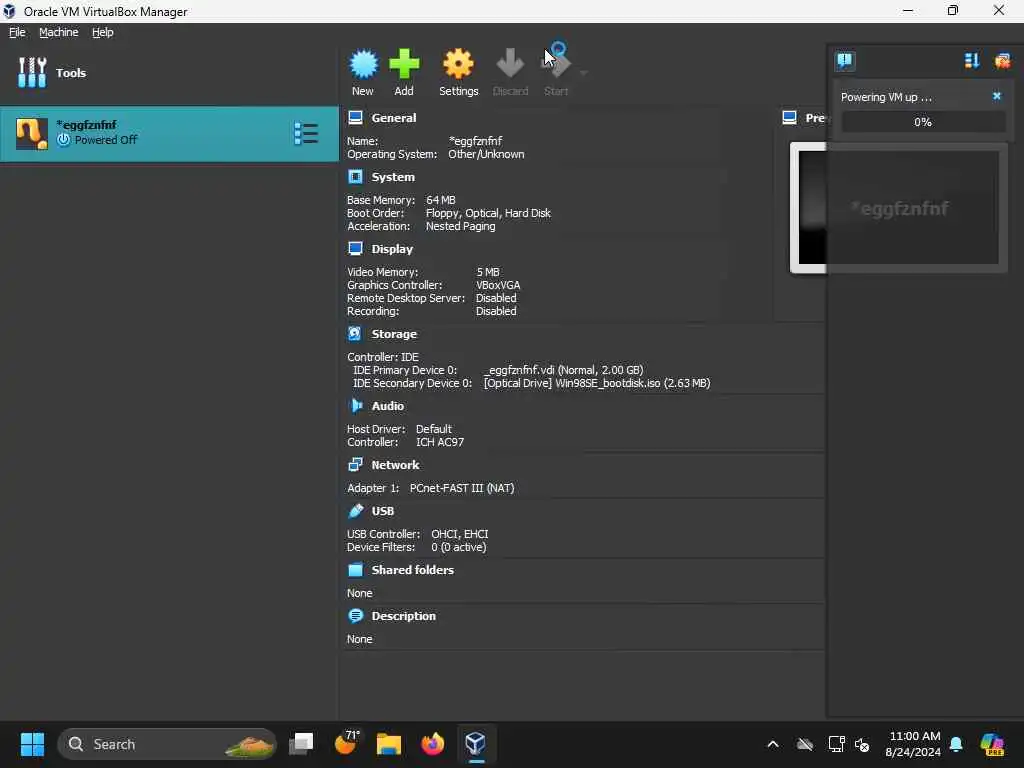The width and height of the screenshot is (1024, 768).
Task: Open the USB settings header link
Action: tap(383, 511)
